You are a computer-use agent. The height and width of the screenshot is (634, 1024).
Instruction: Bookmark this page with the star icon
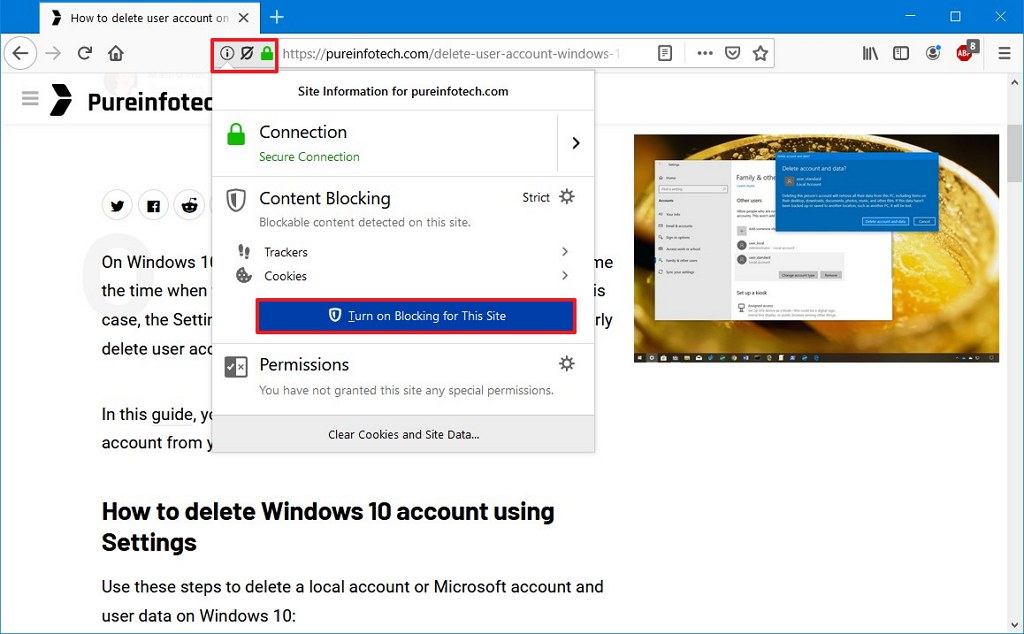pos(761,53)
